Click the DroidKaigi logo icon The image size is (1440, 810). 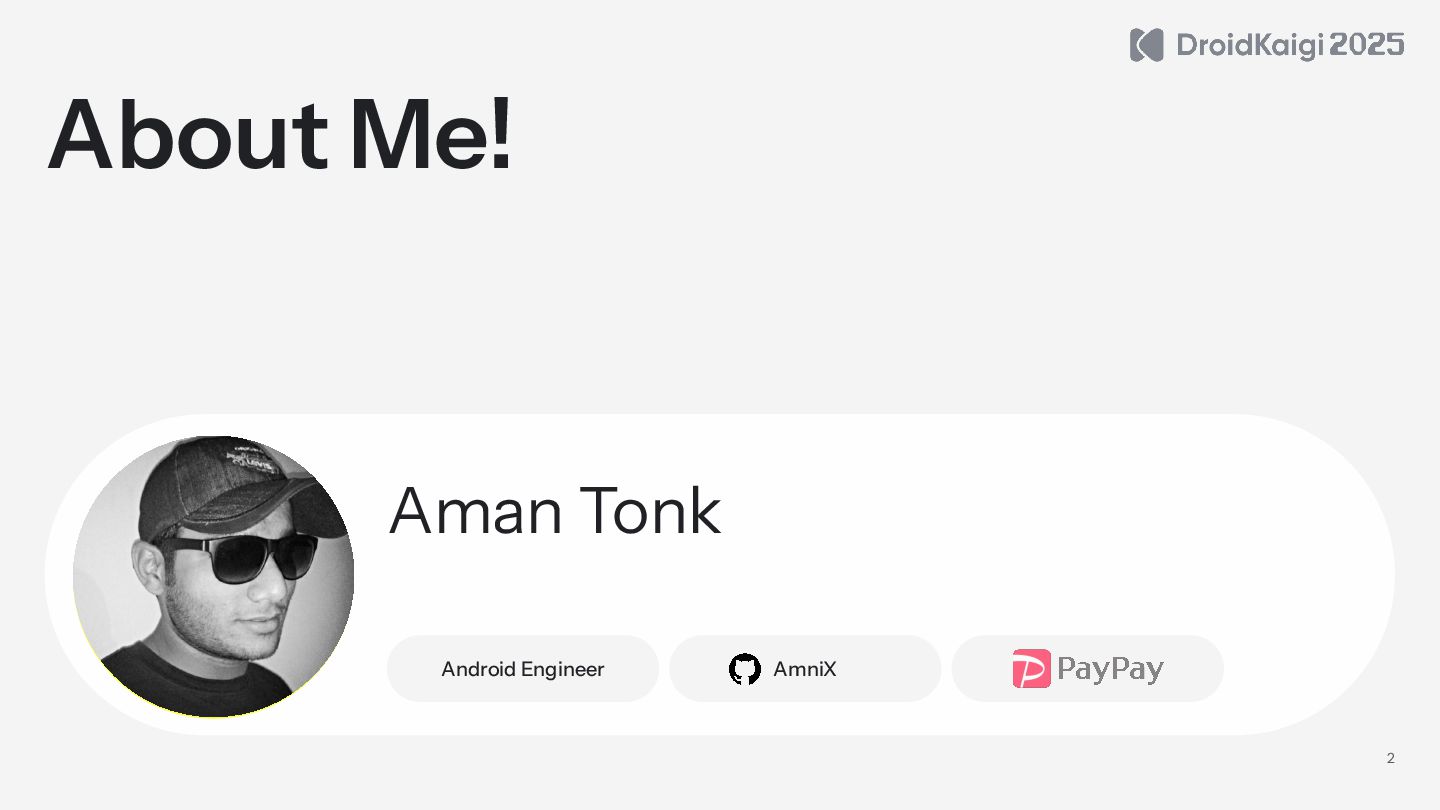pos(1146,45)
